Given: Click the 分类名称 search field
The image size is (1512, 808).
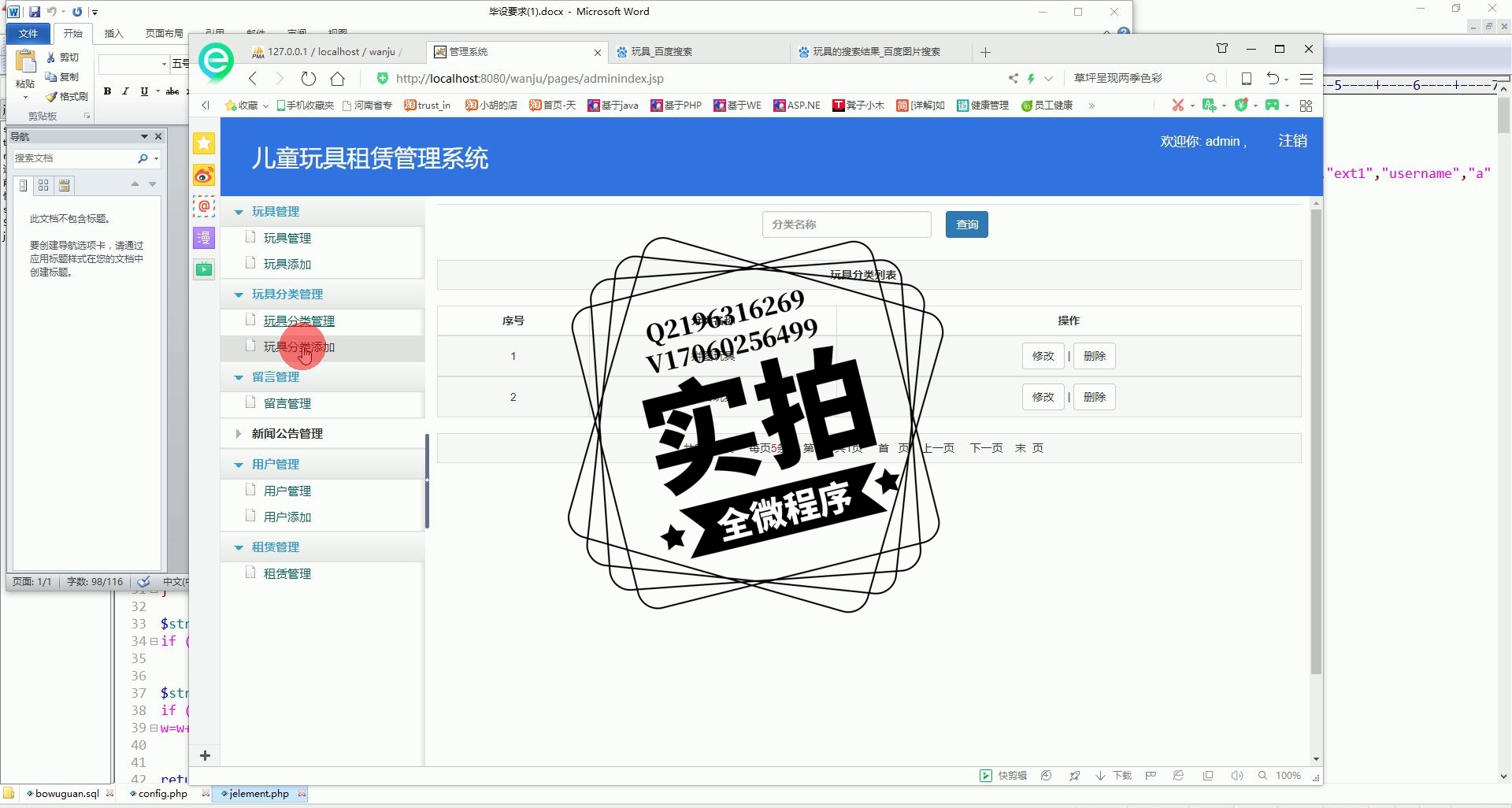Looking at the screenshot, I should click(847, 224).
